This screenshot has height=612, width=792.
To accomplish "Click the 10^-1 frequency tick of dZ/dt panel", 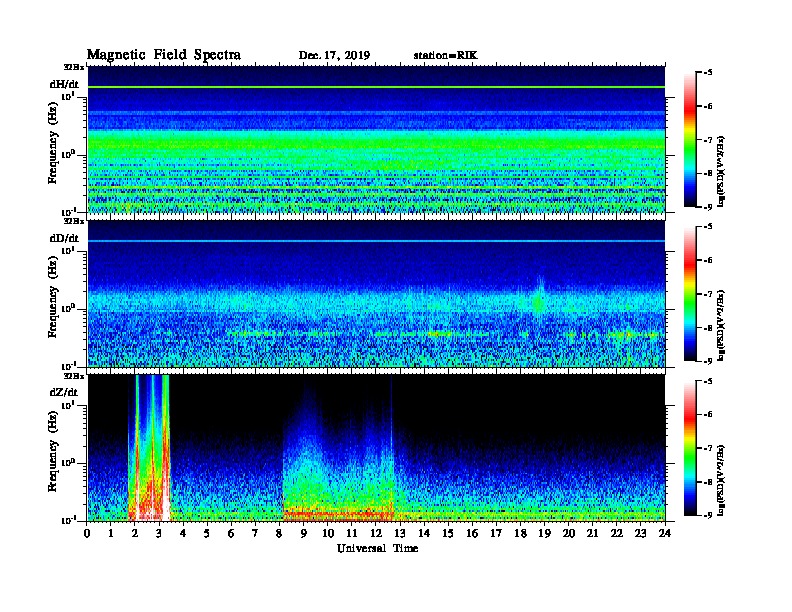I will click(x=68, y=520).
